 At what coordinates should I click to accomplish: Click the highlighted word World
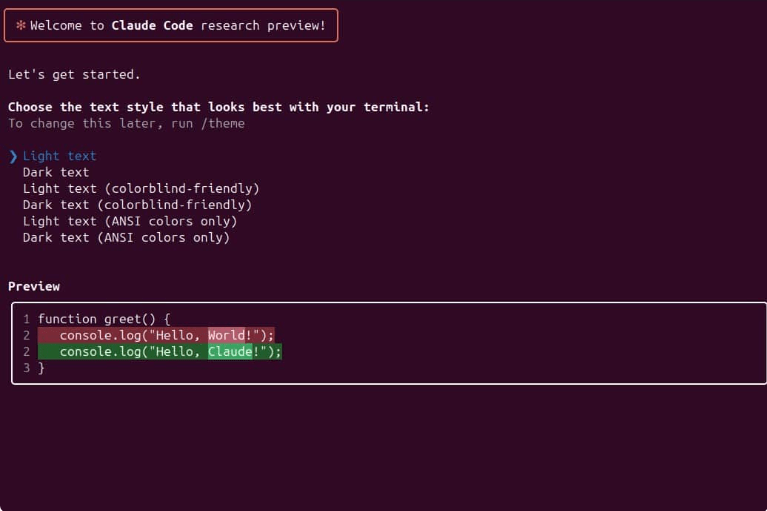226,335
